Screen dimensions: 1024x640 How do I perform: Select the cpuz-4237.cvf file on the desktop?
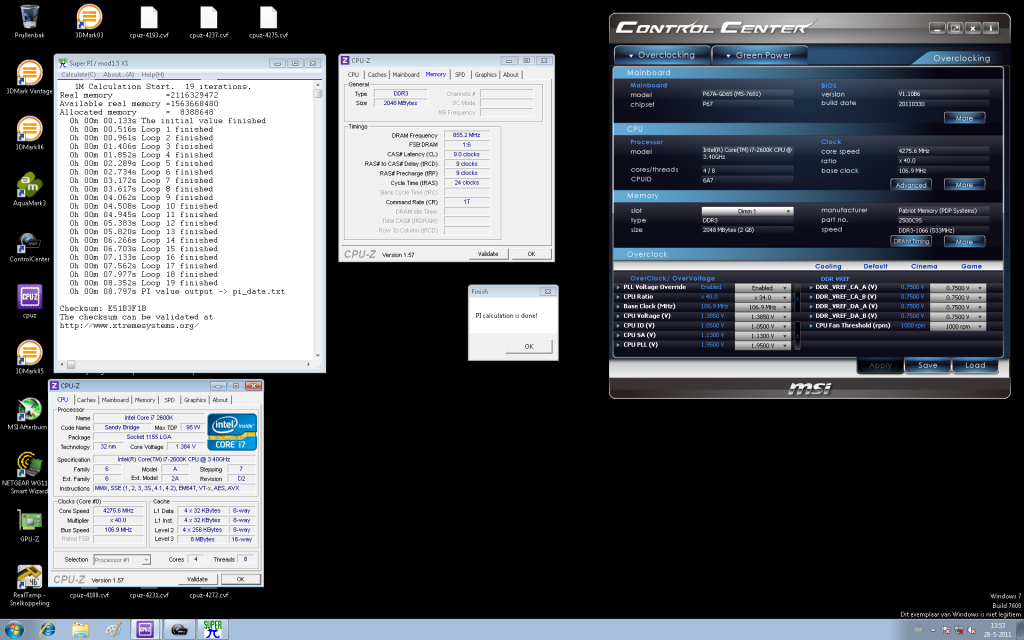tap(208, 21)
